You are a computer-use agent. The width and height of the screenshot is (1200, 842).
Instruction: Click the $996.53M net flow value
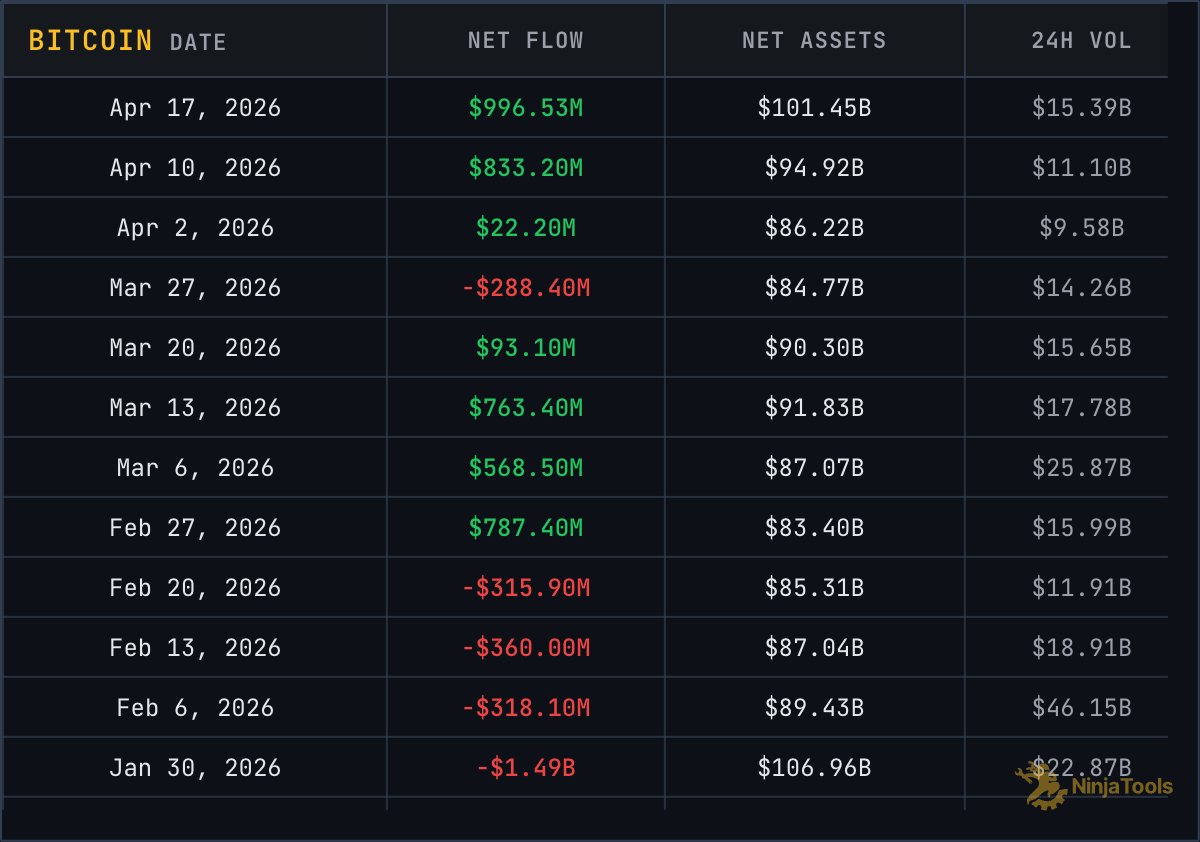(x=525, y=108)
